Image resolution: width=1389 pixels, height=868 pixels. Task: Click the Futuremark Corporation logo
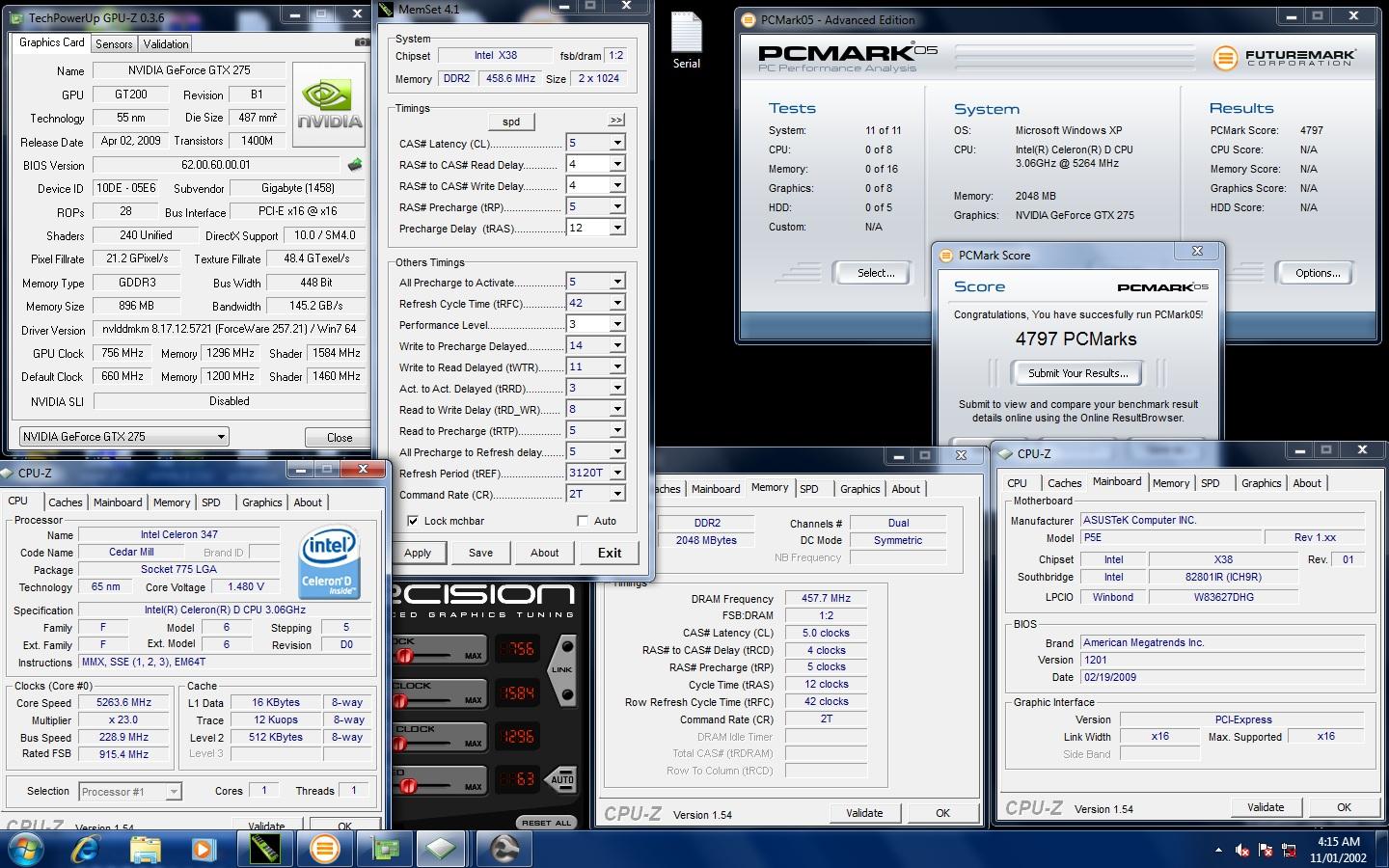click(1284, 58)
